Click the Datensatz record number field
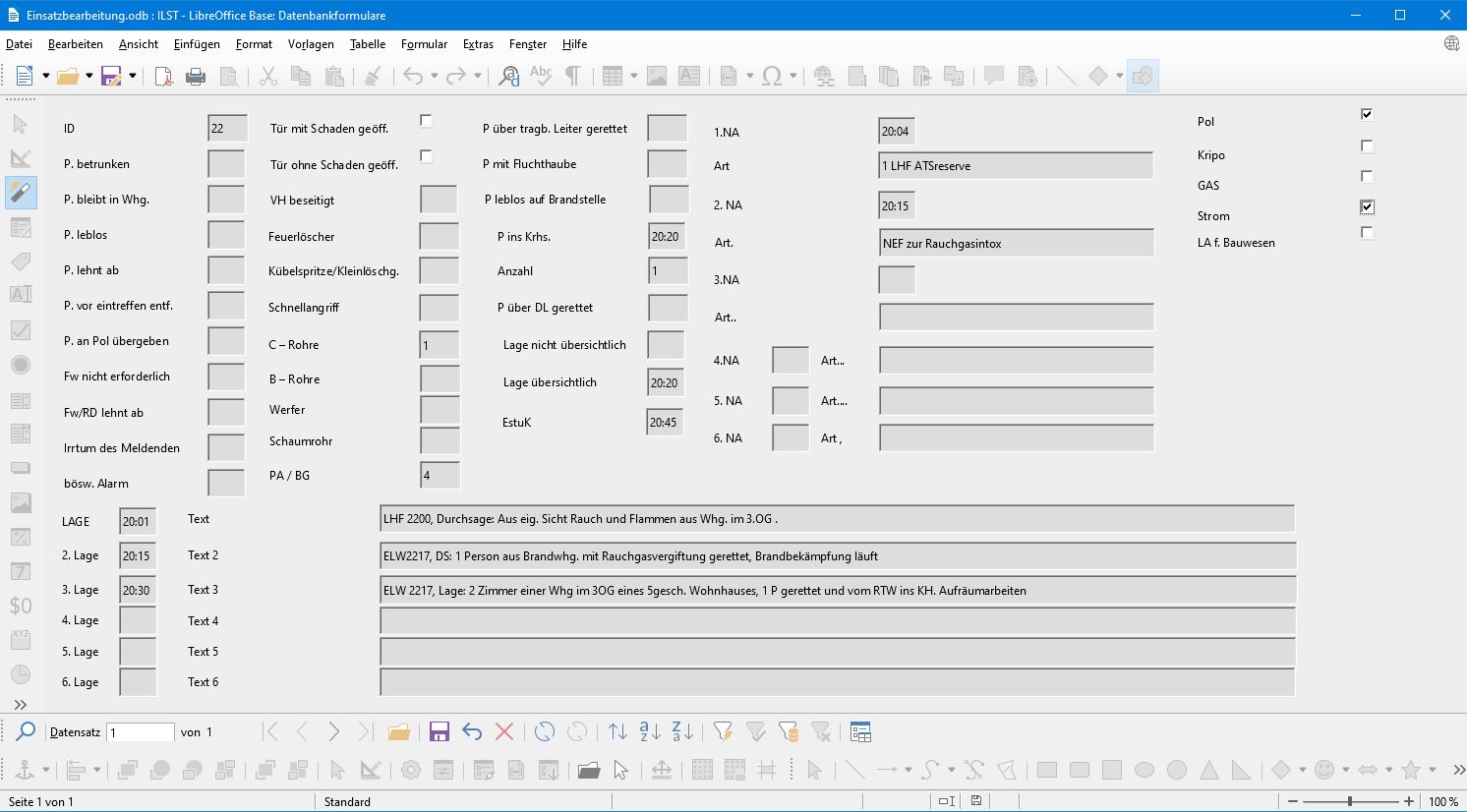Image resolution: width=1467 pixels, height=812 pixels. (141, 732)
